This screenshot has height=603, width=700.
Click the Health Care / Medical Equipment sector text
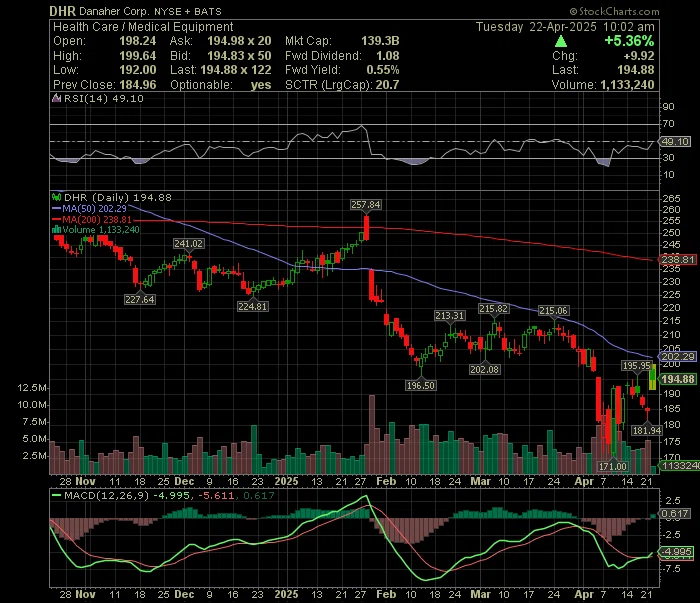click(143, 27)
